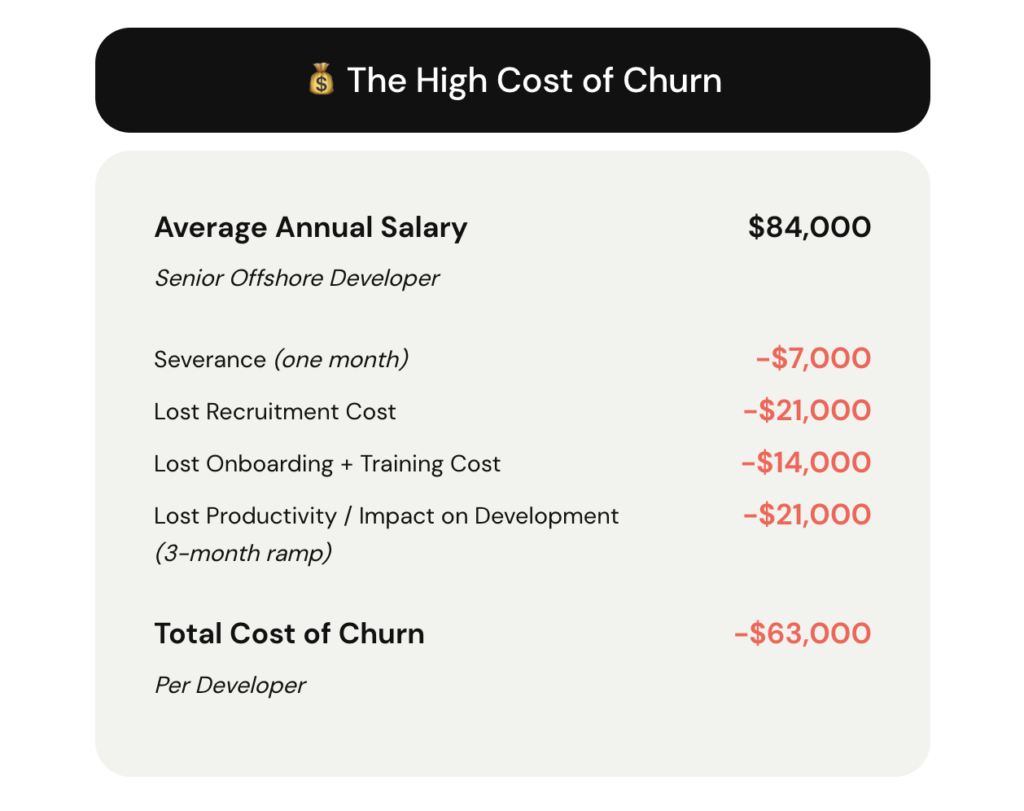The image size is (1024, 811).
Task: Click -$21,000 beside Lost Recruitment Cost
Action: [807, 411]
